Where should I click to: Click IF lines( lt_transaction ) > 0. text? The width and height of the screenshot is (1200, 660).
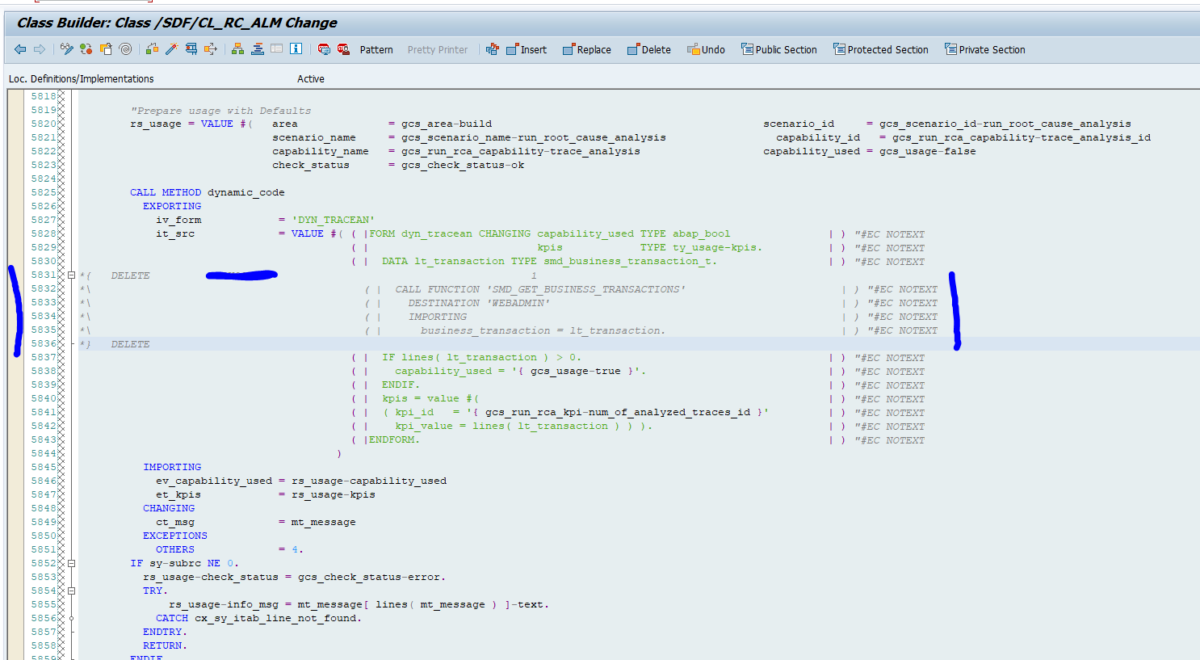[x=481, y=358]
